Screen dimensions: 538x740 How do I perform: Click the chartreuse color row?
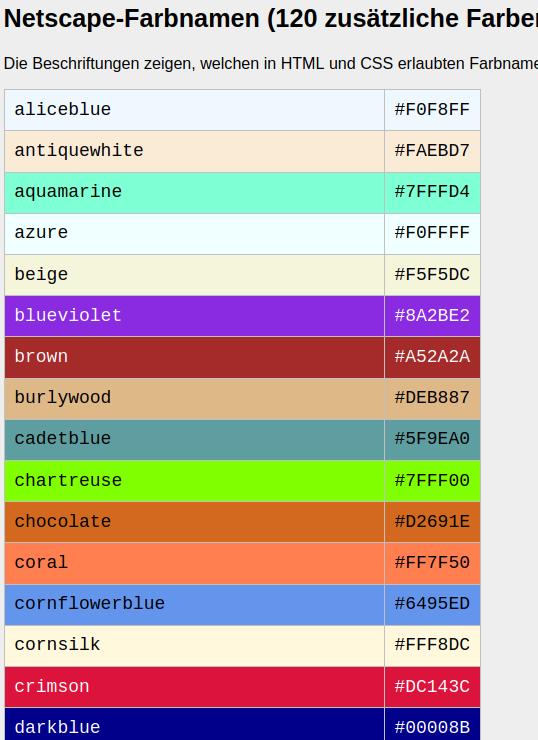pyautogui.click(x=243, y=480)
